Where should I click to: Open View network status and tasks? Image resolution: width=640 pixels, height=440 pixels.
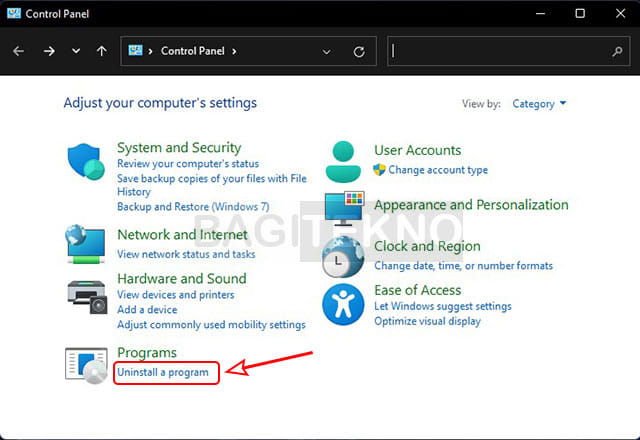coord(186,254)
